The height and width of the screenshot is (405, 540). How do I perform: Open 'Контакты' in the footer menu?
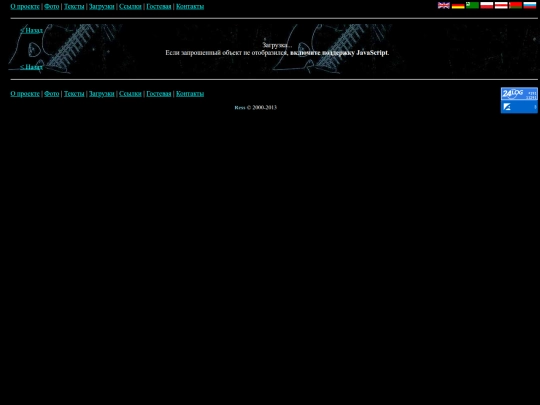click(190, 94)
